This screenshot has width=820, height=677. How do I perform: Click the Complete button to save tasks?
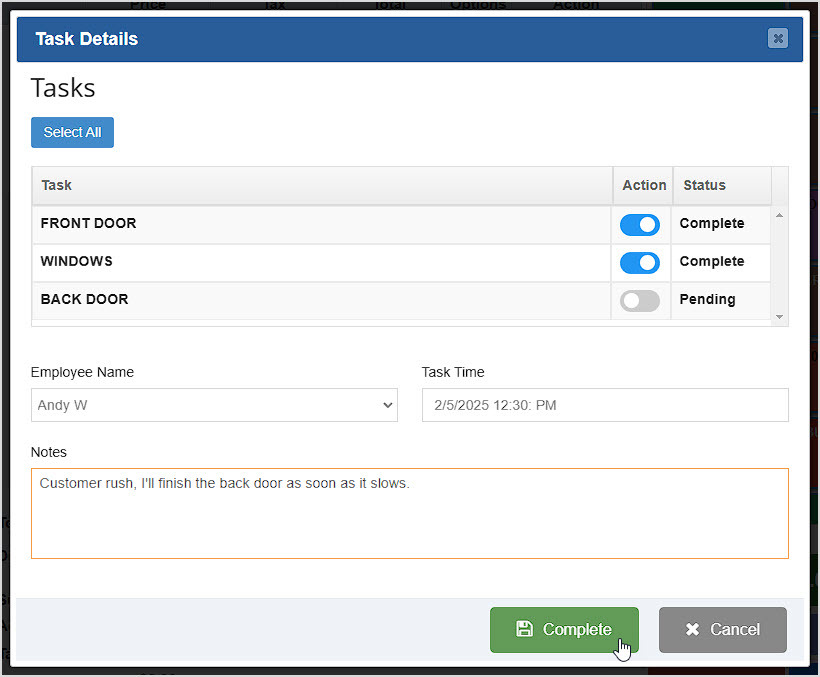(x=564, y=630)
